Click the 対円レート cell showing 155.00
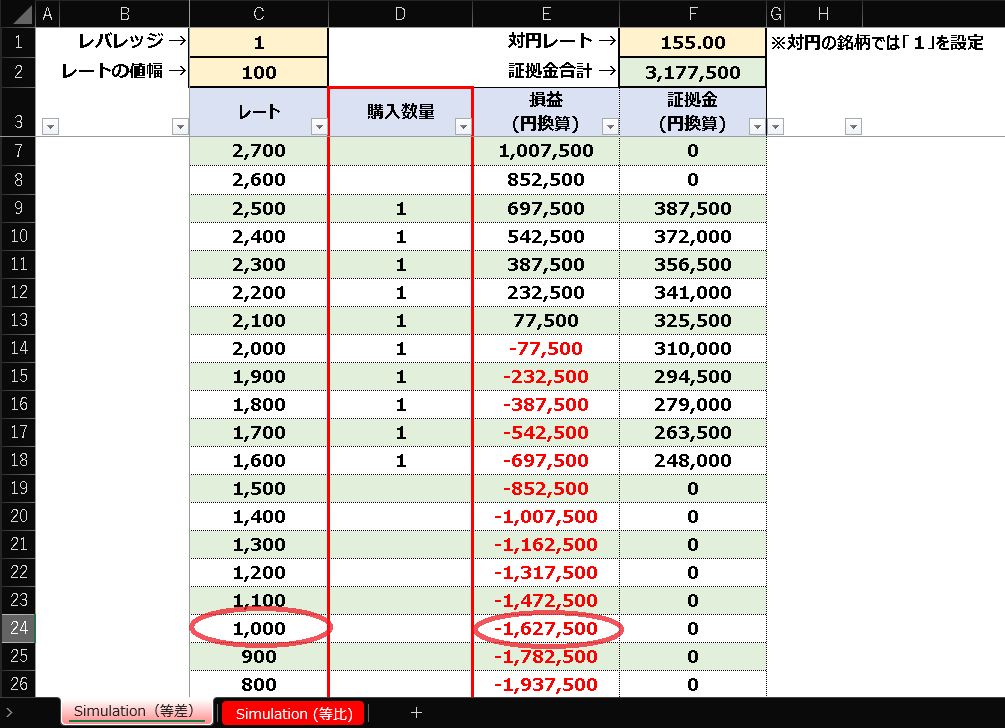The width and height of the screenshot is (1005, 728). 693,42
